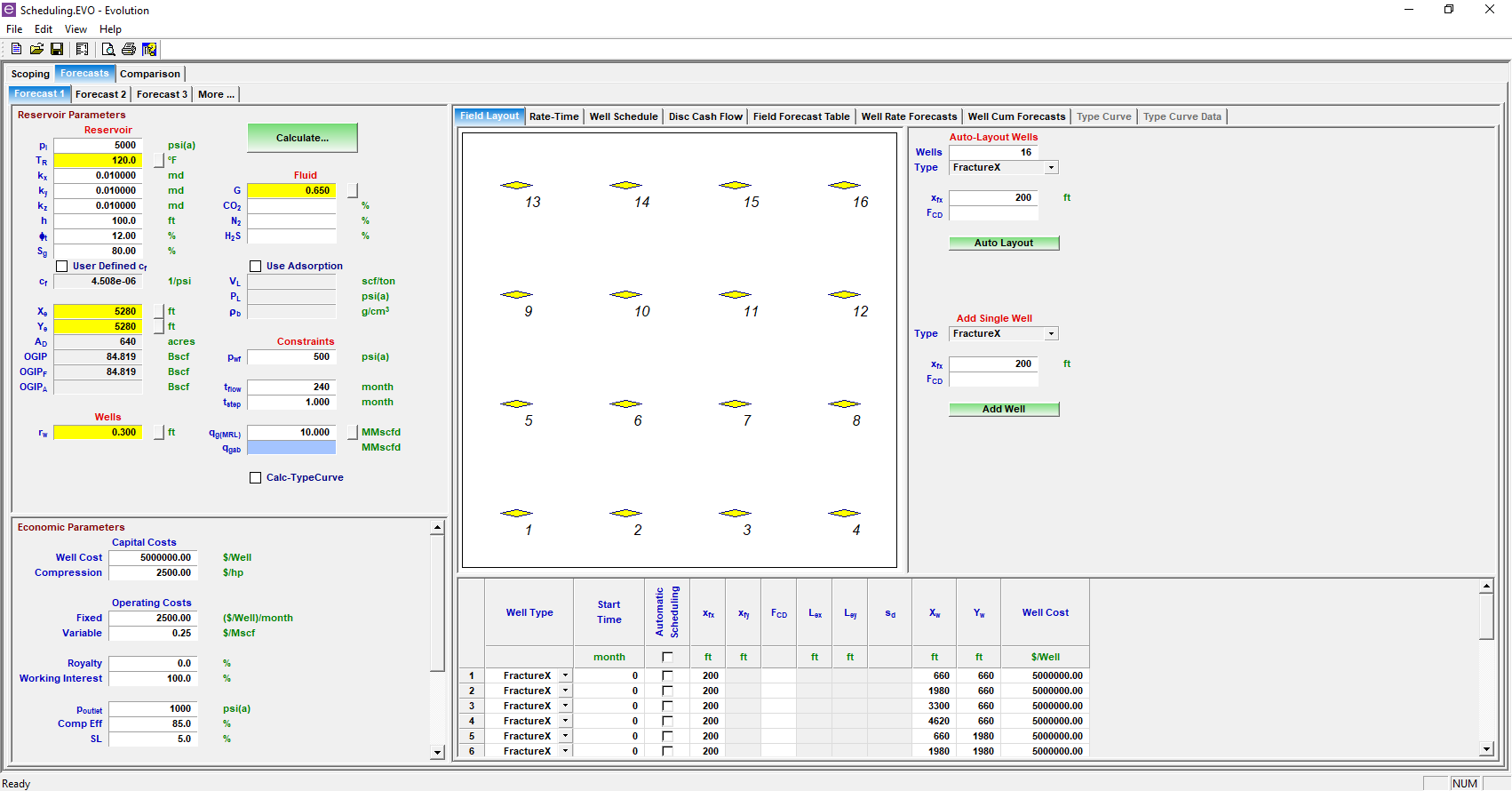1512x791 pixels.
Task: Expand Well Type dropdown in row 6
Action: click(565, 751)
